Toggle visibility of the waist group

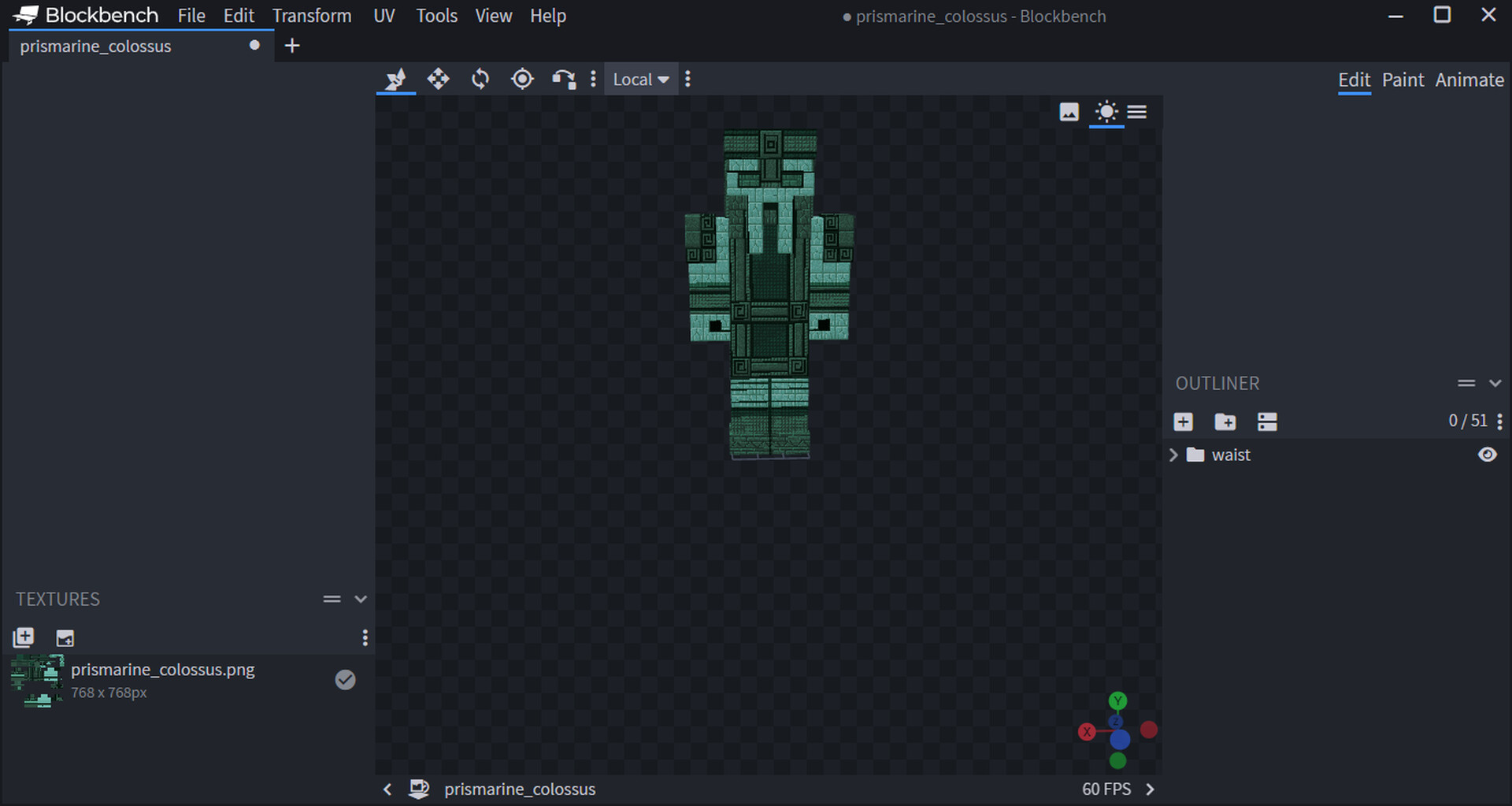tap(1488, 455)
